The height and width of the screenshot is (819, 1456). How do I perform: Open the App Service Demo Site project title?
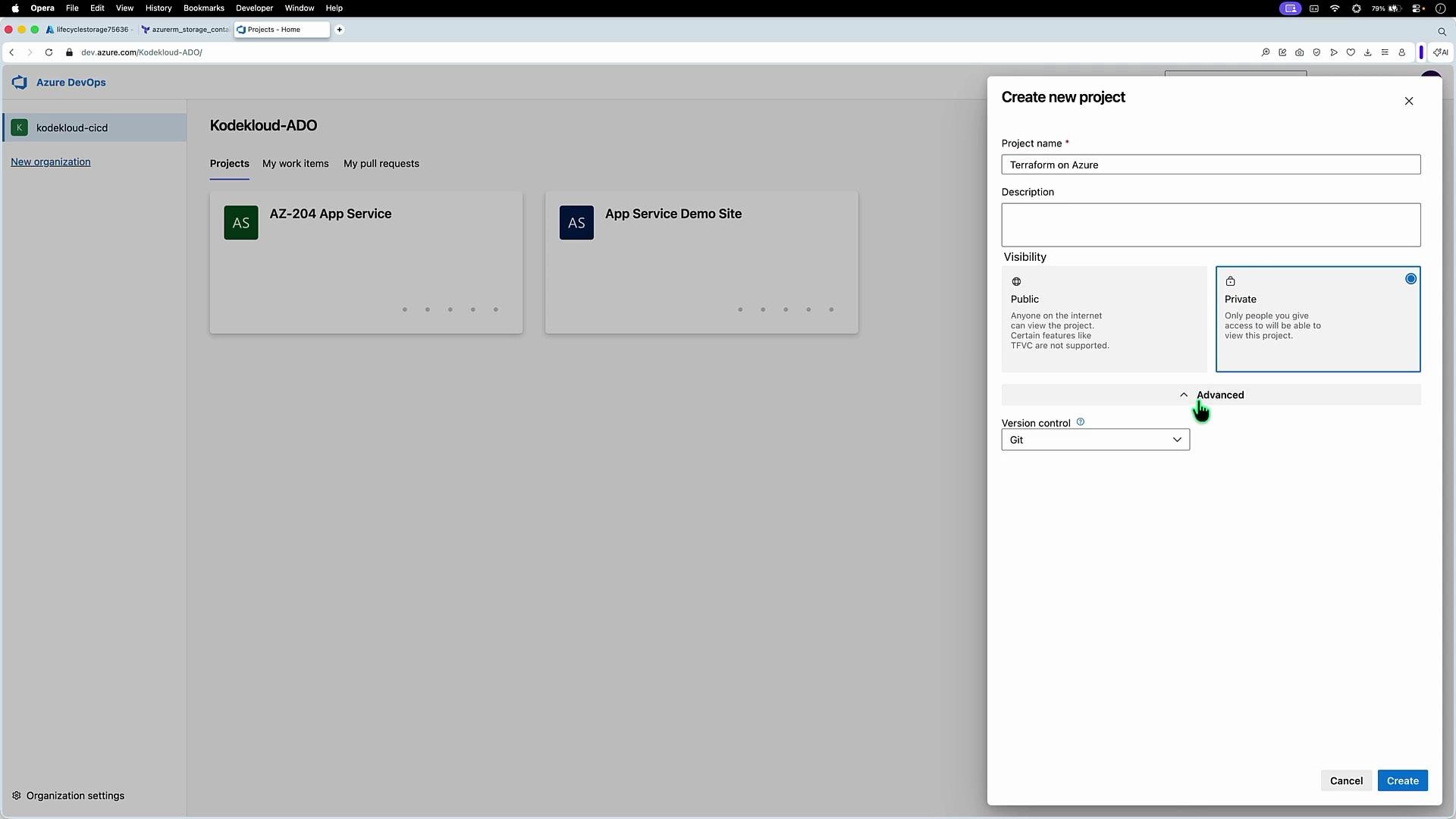[673, 214]
